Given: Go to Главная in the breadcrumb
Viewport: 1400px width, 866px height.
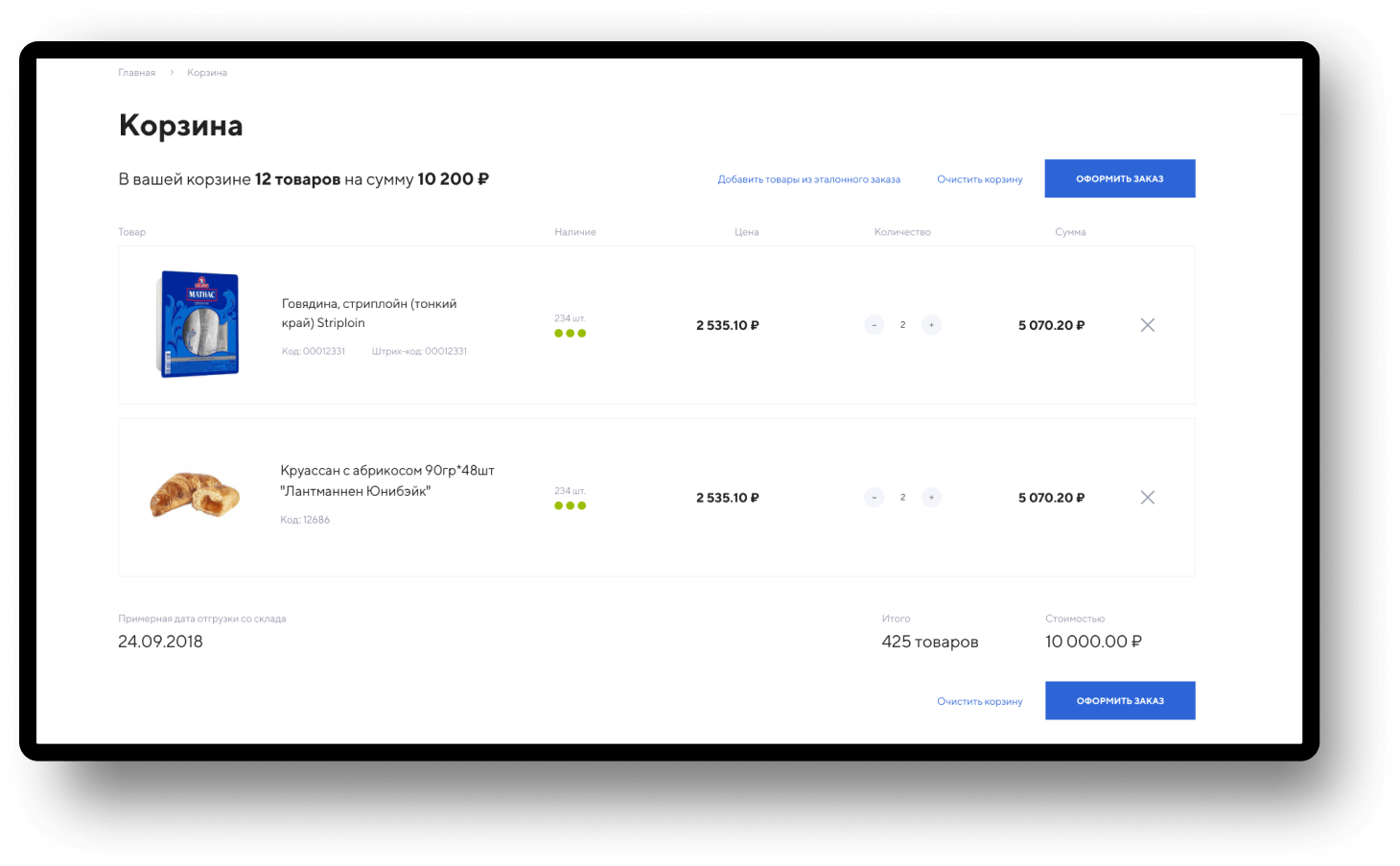Looking at the screenshot, I should pyautogui.click(x=137, y=73).
